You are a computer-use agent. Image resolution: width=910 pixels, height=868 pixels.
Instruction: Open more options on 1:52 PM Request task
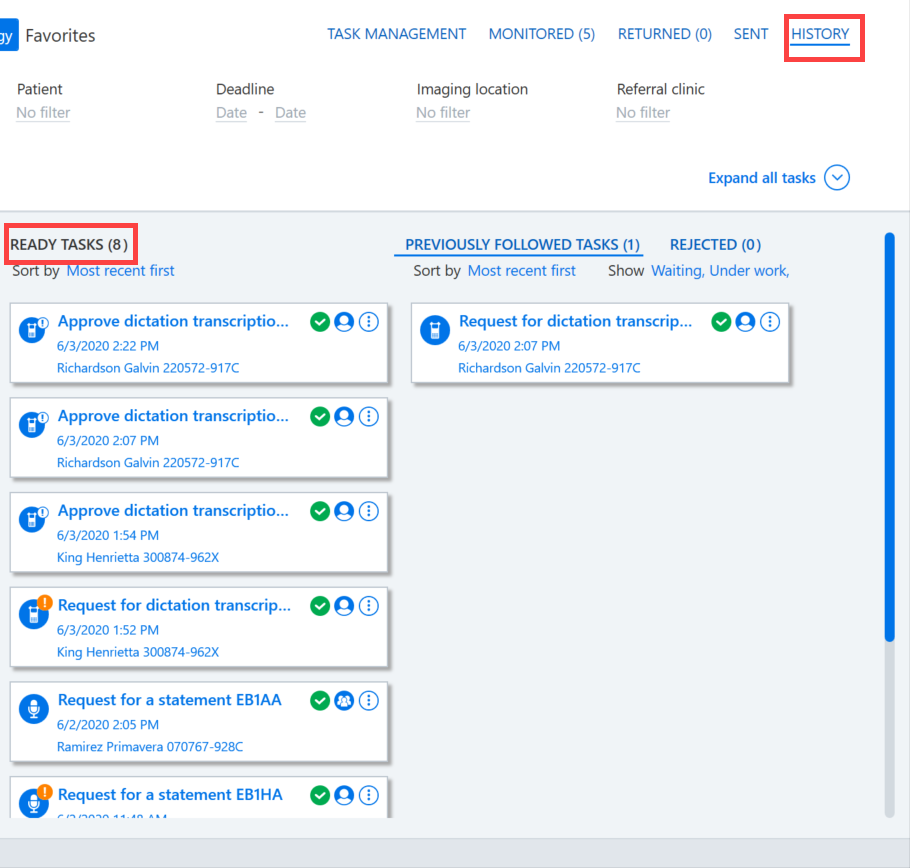point(369,606)
